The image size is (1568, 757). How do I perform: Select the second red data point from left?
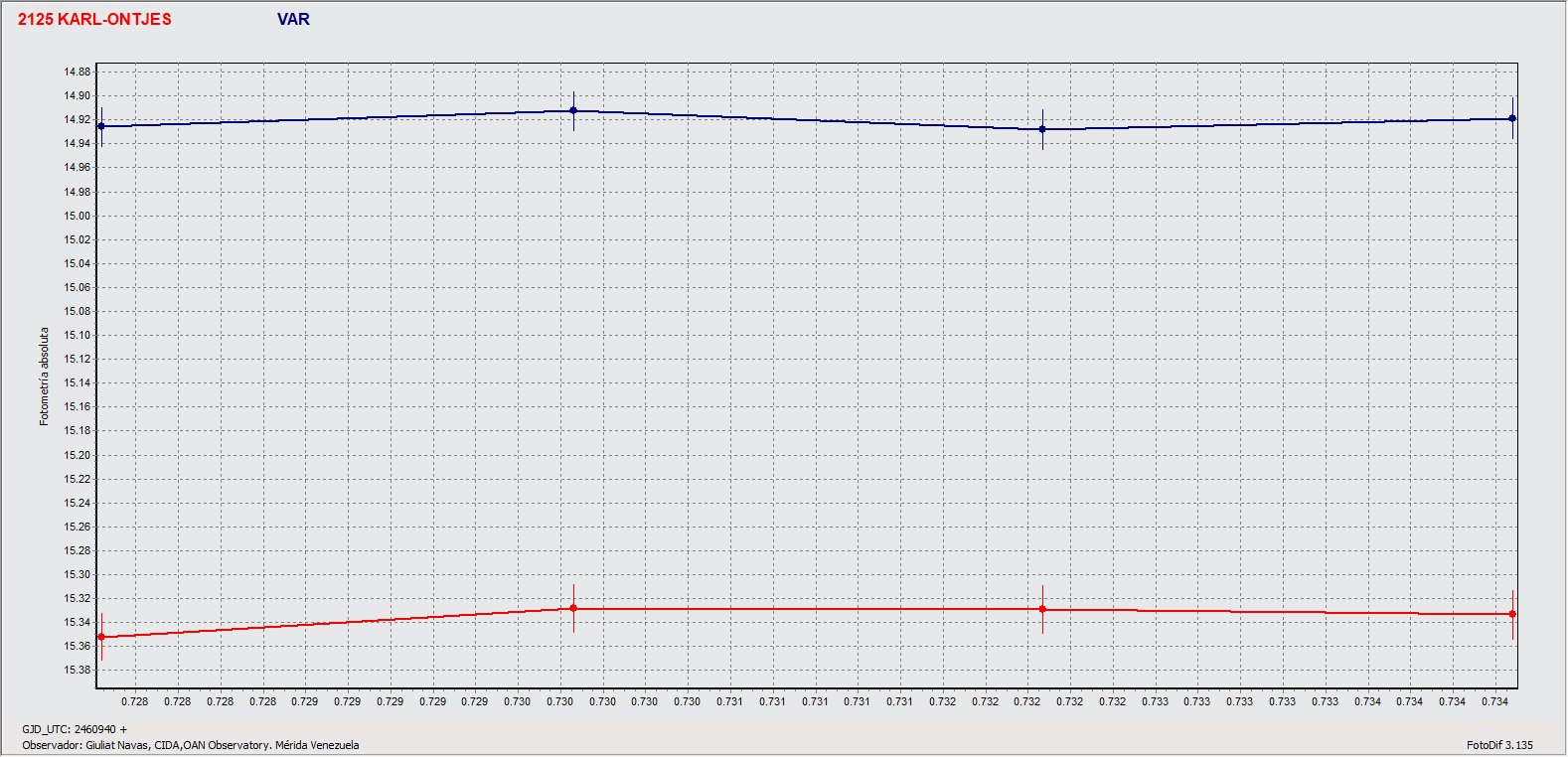tap(573, 608)
